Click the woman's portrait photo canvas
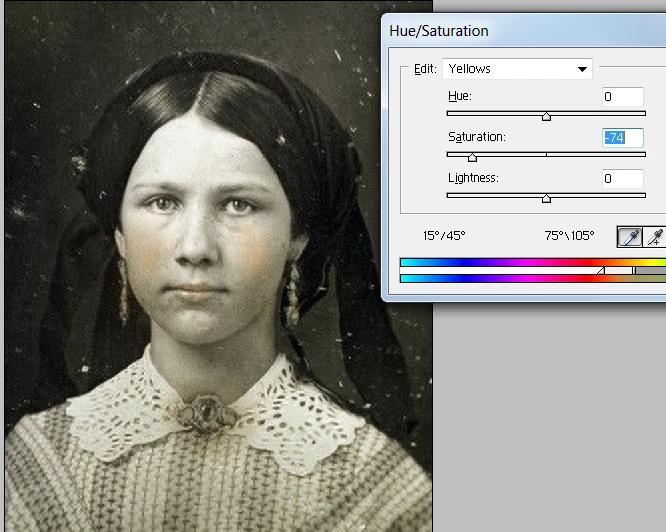Viewport: 666px width, 532px height. (218, 266)
